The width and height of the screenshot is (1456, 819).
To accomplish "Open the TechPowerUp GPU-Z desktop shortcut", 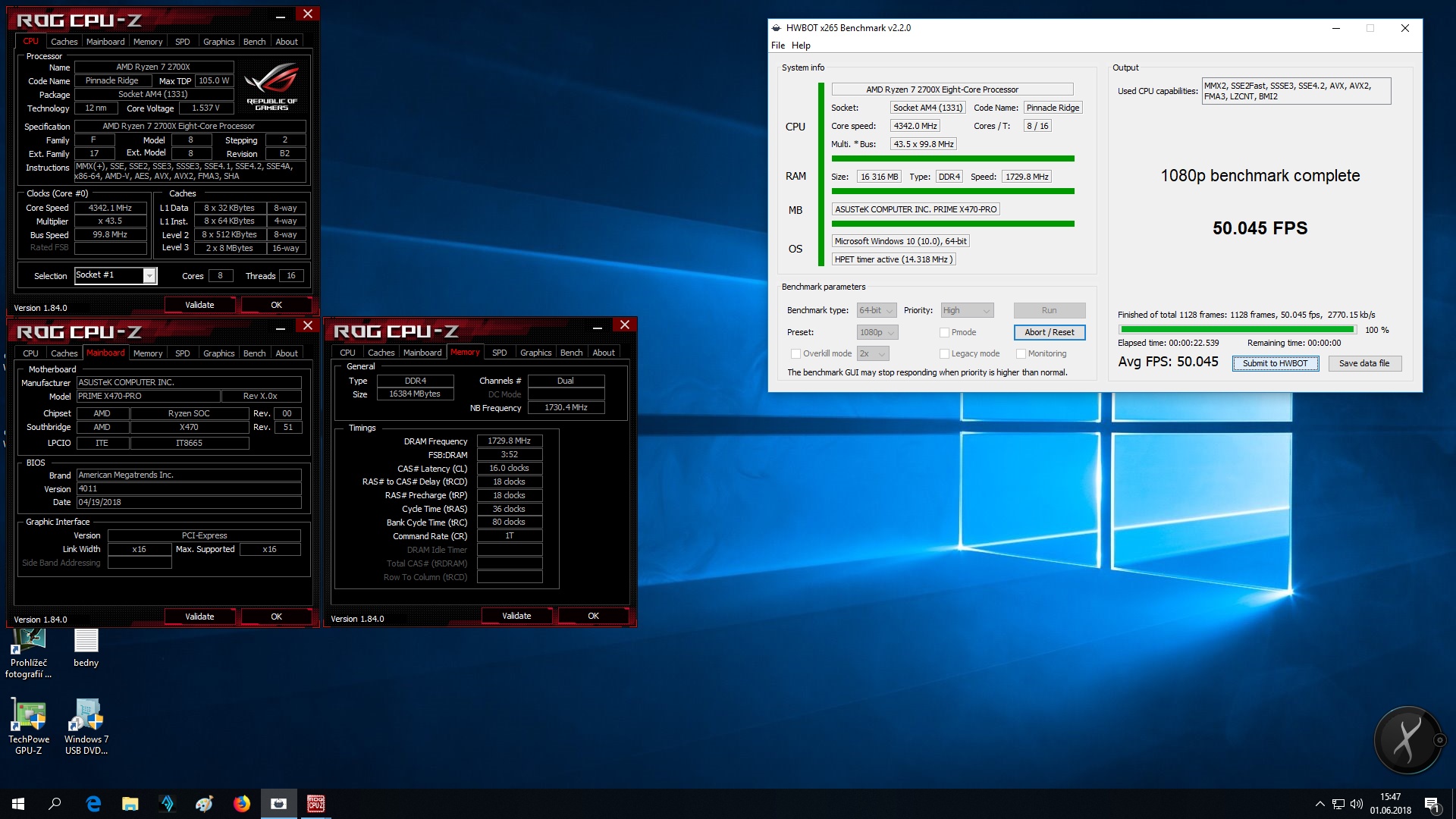I will (29, 726).
